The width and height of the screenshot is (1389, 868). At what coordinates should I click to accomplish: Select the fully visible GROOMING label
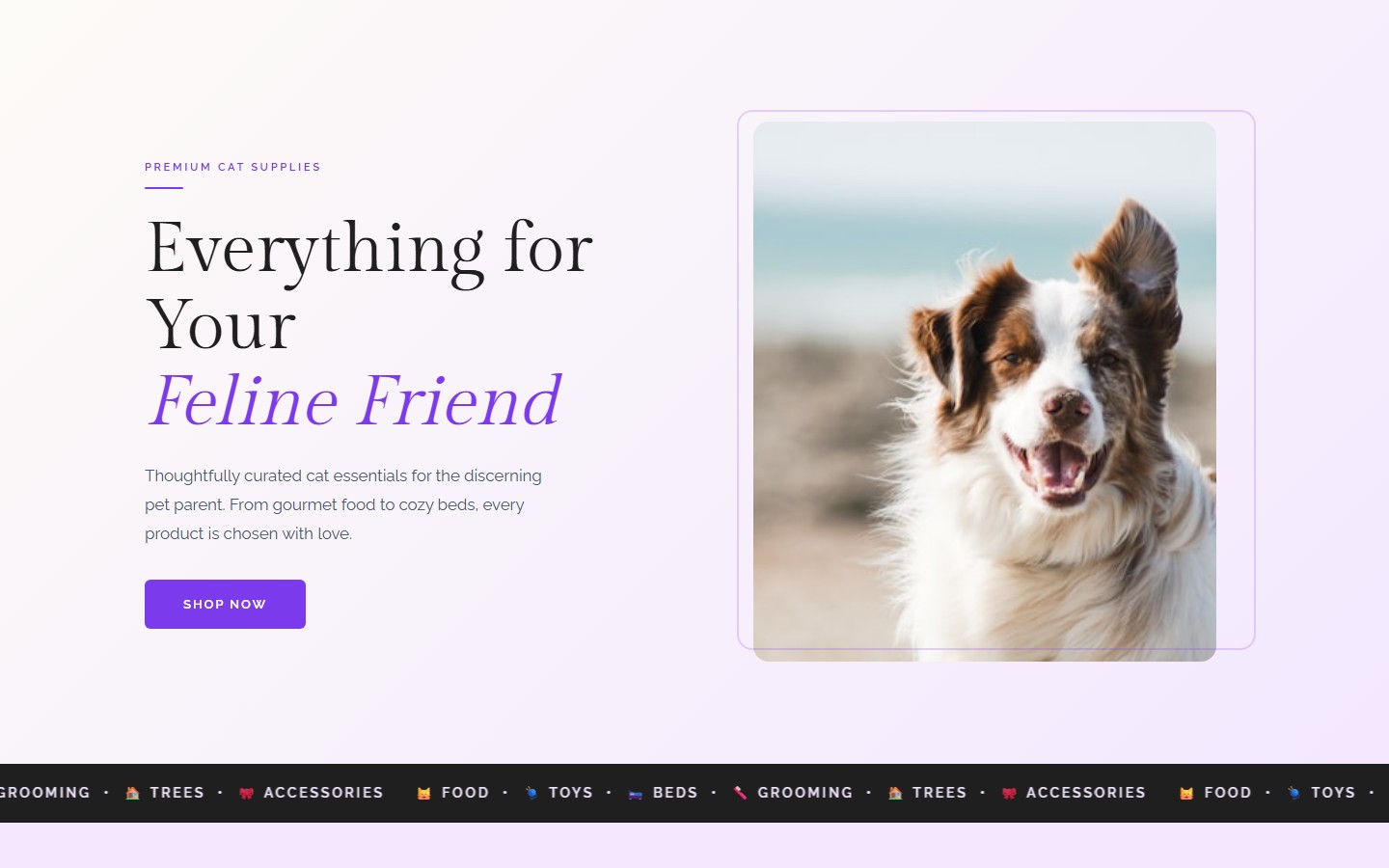point(805,793)
